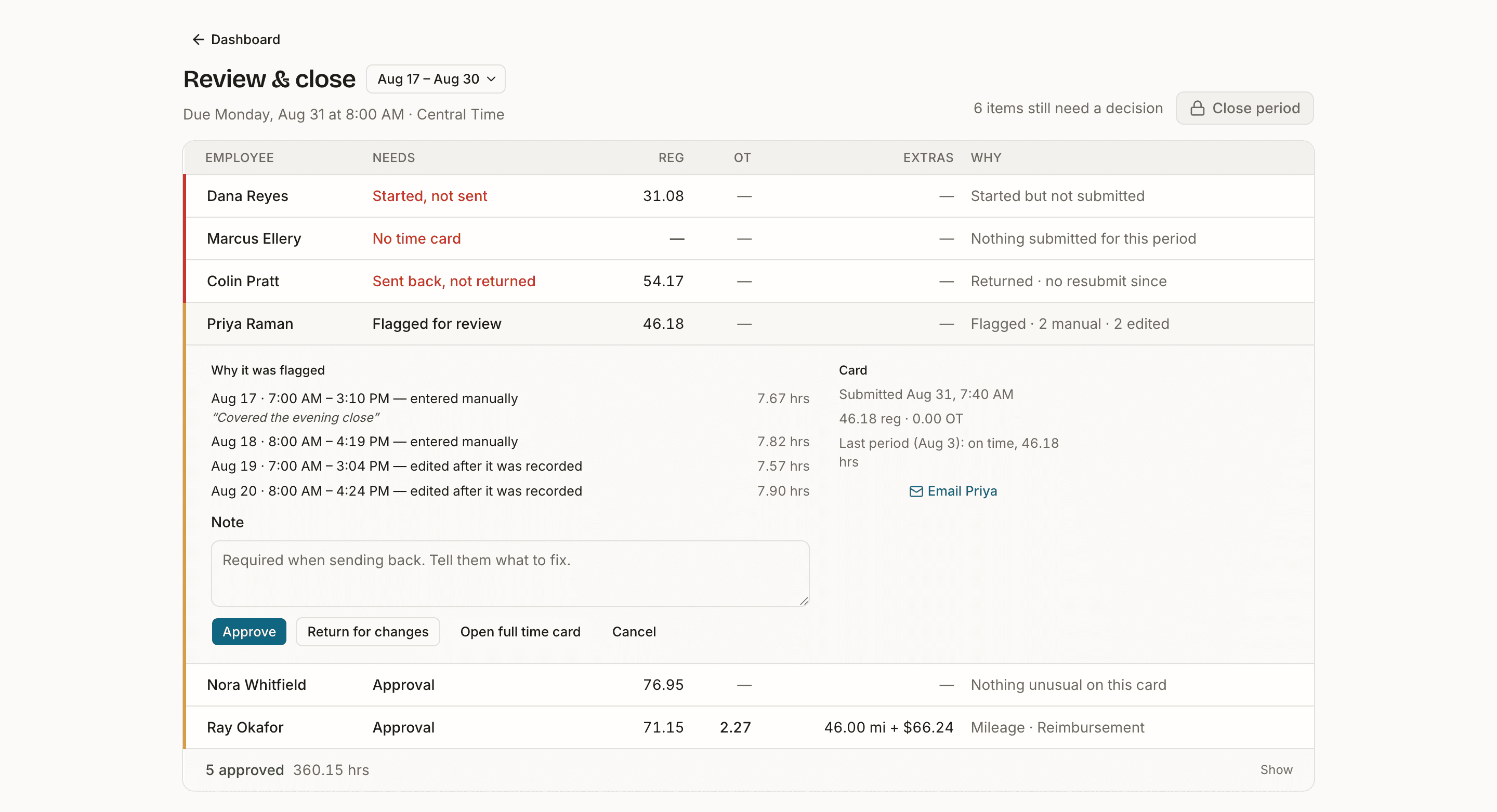Show the 5 approved time cards
The image size is (1497, 812).
(1276, 770)
